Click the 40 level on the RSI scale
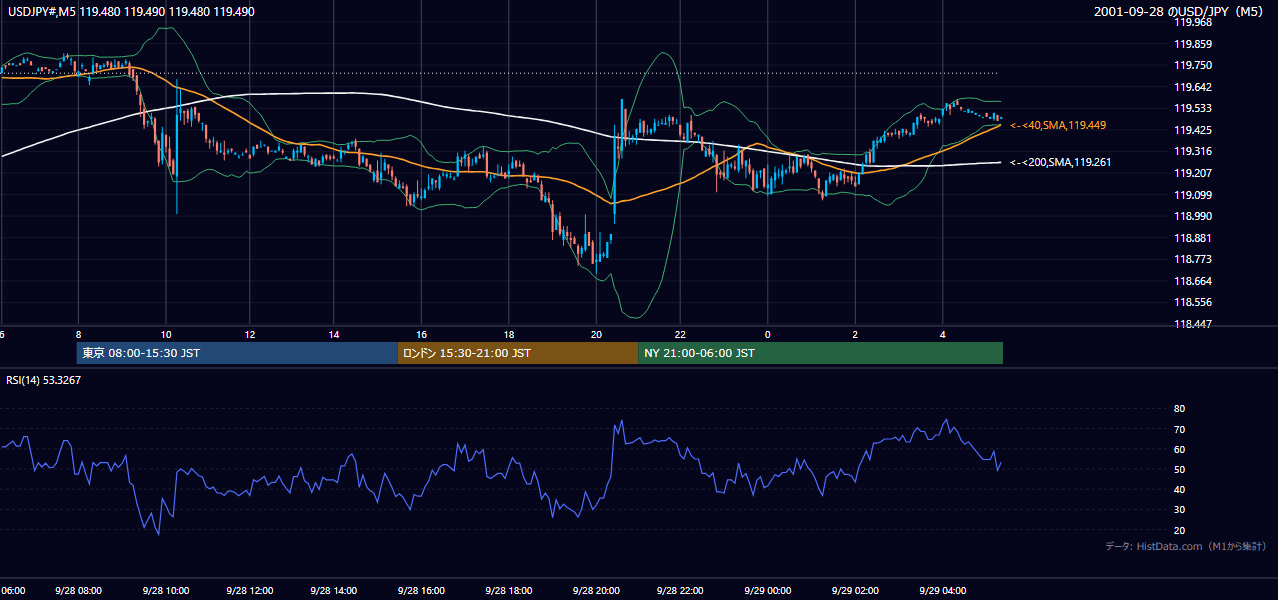1278x600 pixels. tap(1179, 489)
